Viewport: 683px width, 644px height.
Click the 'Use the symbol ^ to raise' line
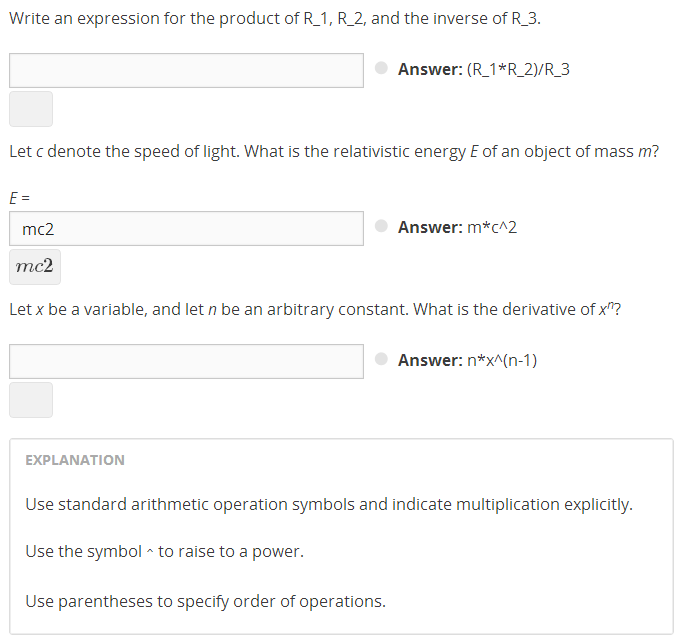(164, 552)
